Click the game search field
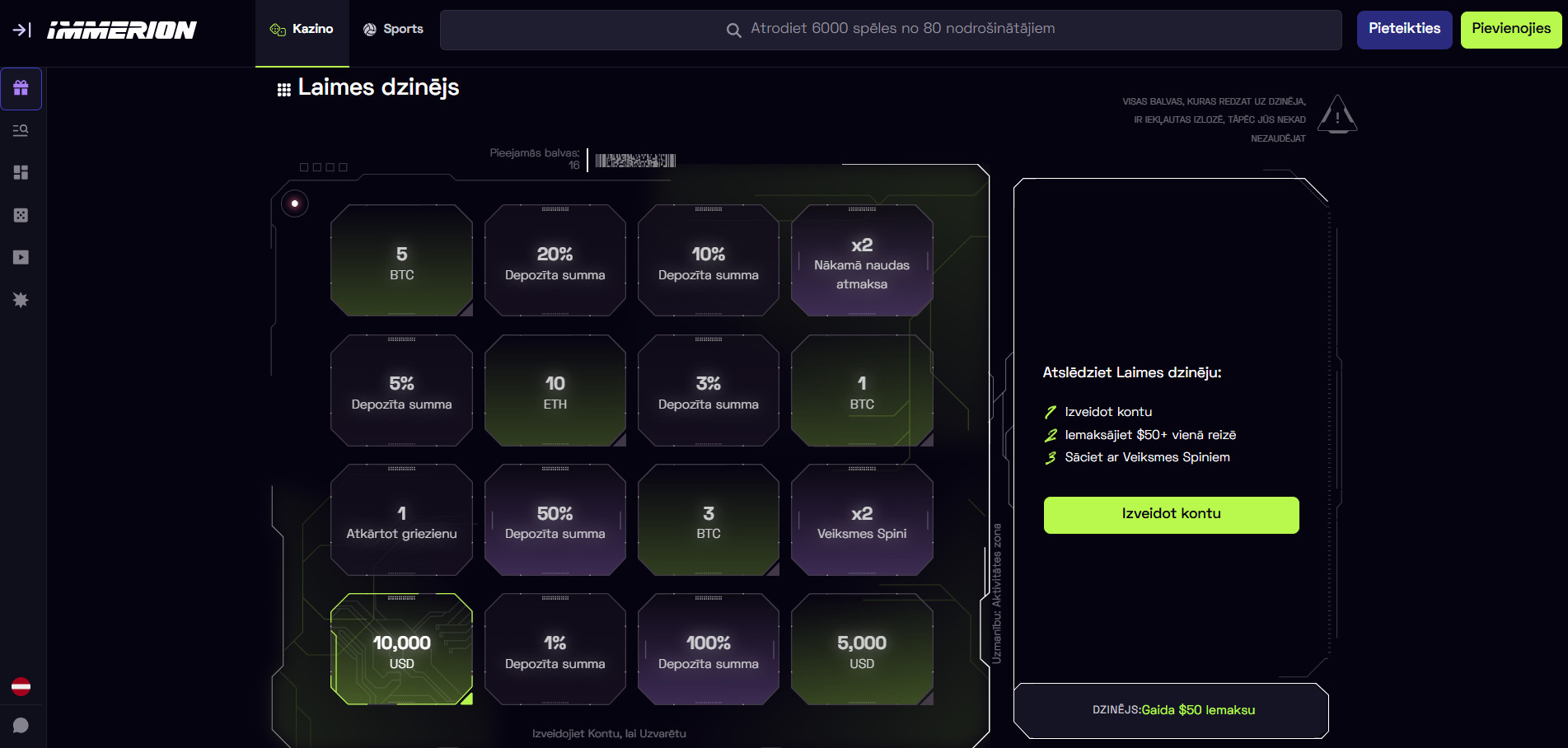This screenshot has width=1568, height=748. [x=891, y=30]
